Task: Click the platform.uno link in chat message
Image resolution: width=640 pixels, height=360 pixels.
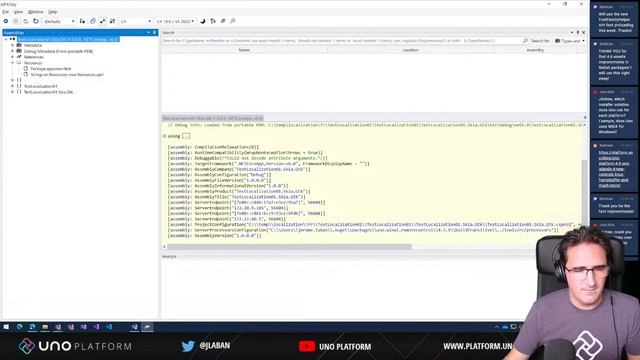Action: point(616,169)
